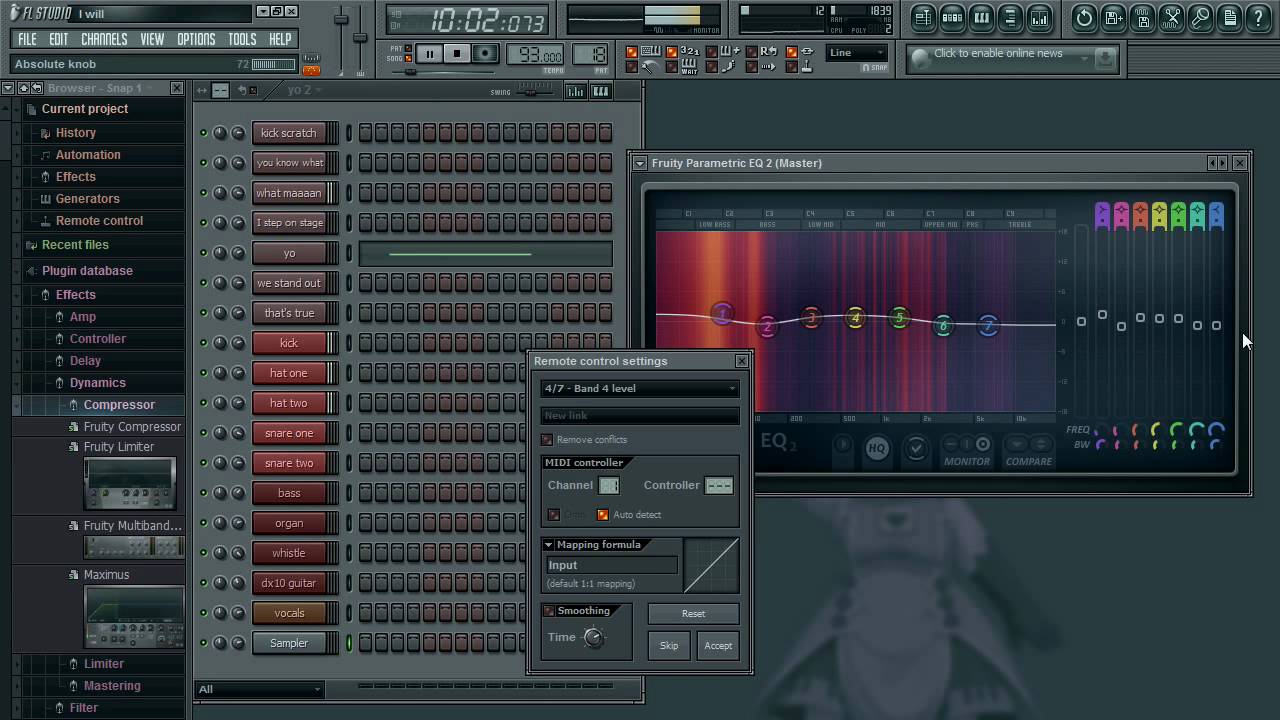
Task: Click the help question mark icon
Action: pyautogui.click(x=1258, y=17)
